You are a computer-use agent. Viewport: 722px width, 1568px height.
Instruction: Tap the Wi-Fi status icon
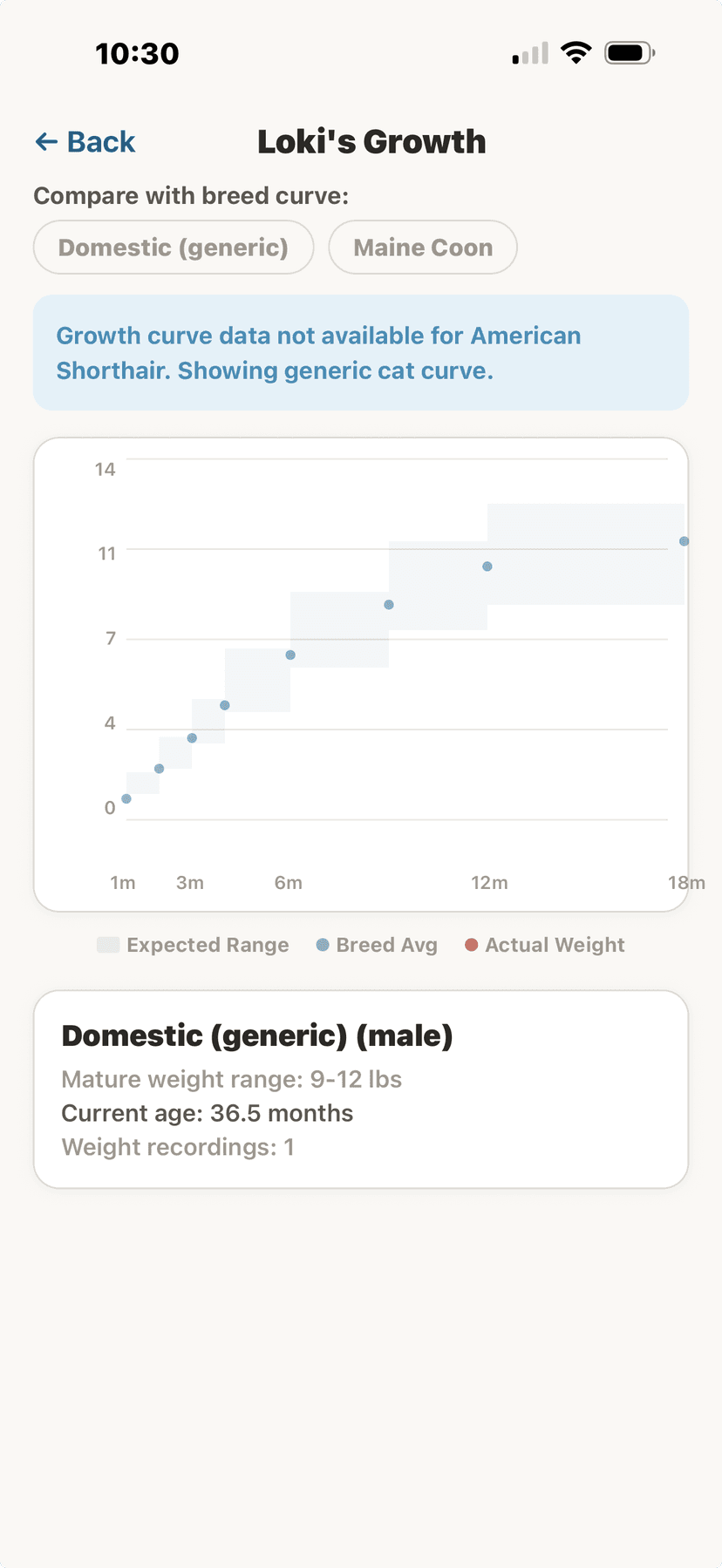coord(577,51)
